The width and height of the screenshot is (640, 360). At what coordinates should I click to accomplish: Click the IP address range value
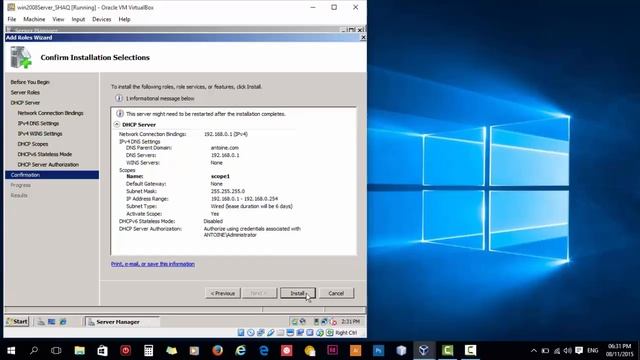click(x=244, y=199)
